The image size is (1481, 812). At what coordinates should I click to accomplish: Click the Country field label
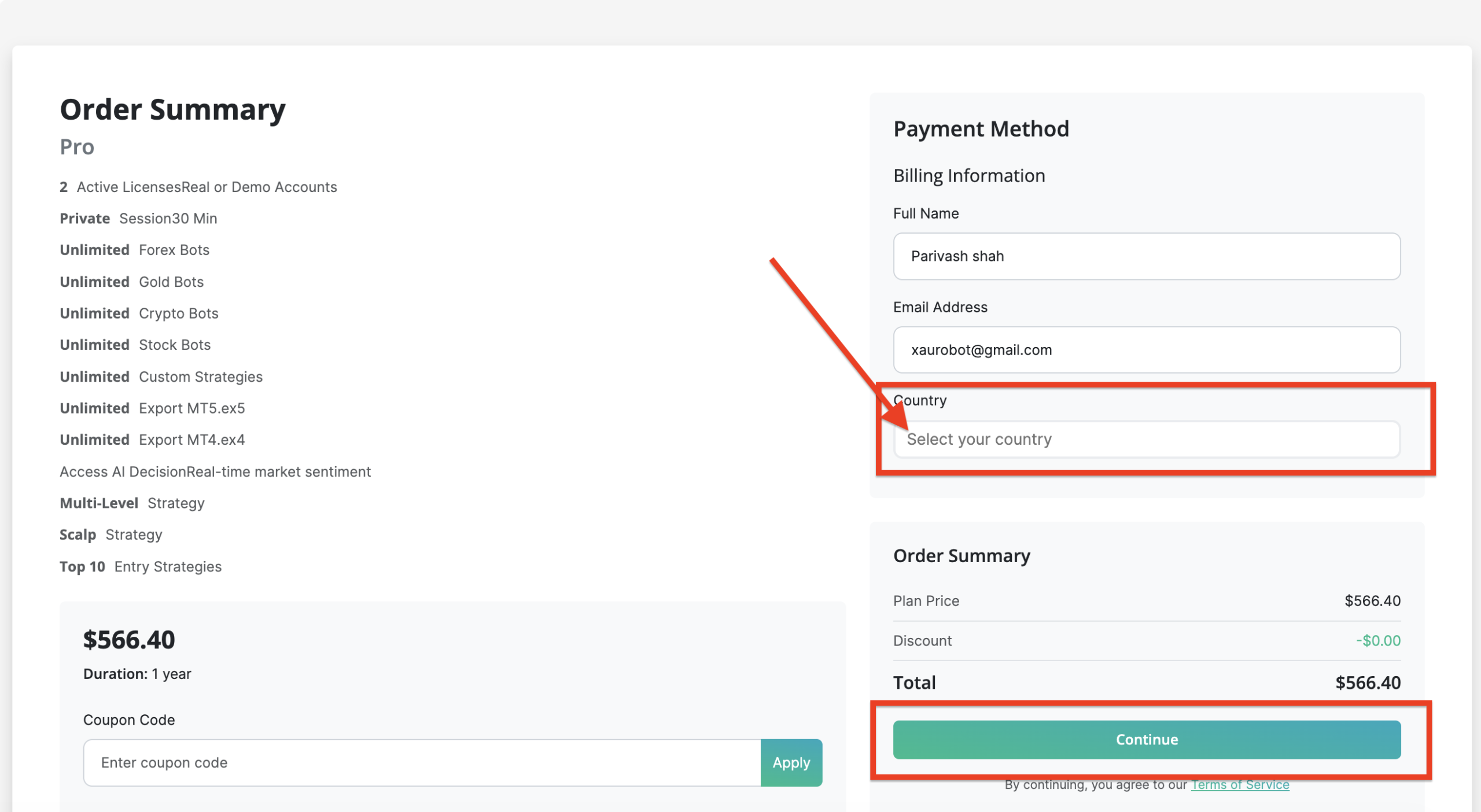920,400
